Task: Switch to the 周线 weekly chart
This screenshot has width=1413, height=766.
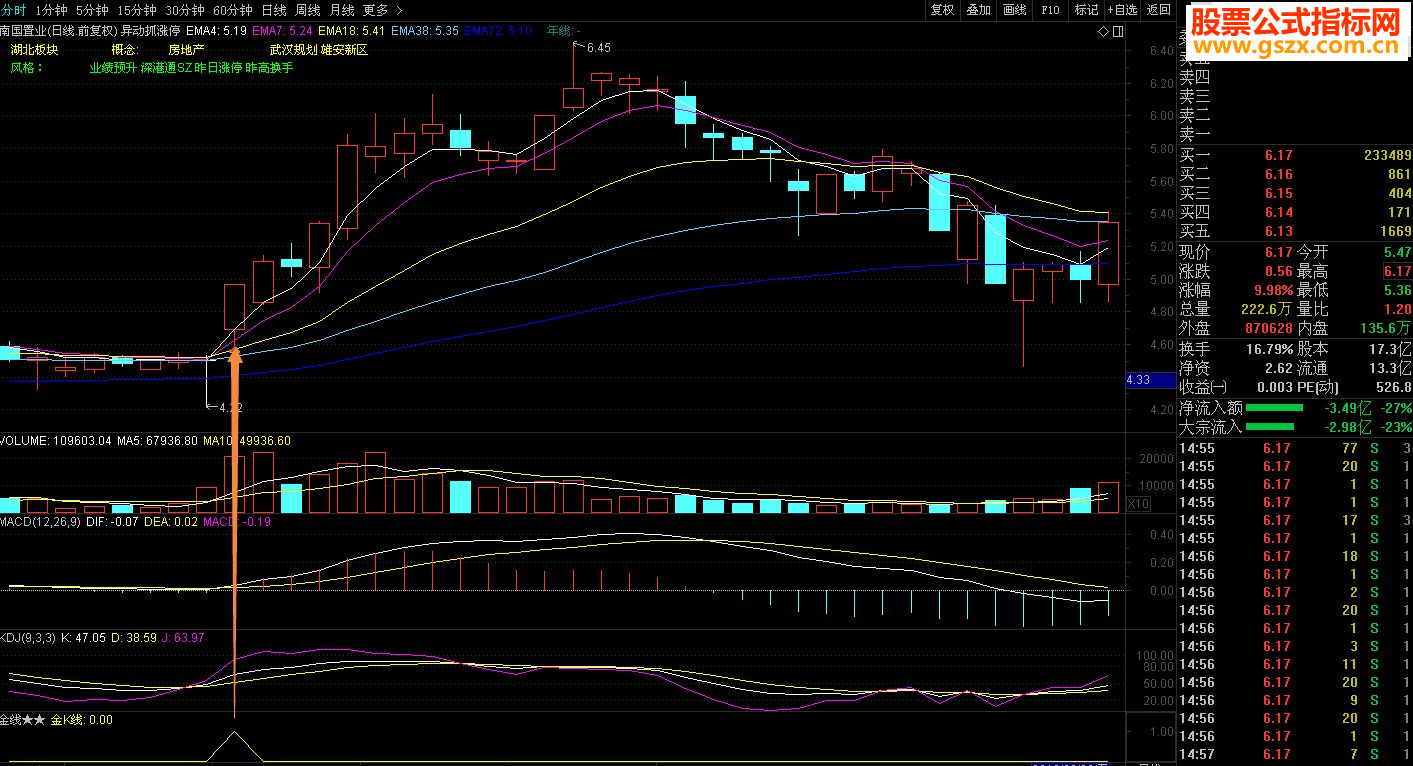Action: pos(308,10)
